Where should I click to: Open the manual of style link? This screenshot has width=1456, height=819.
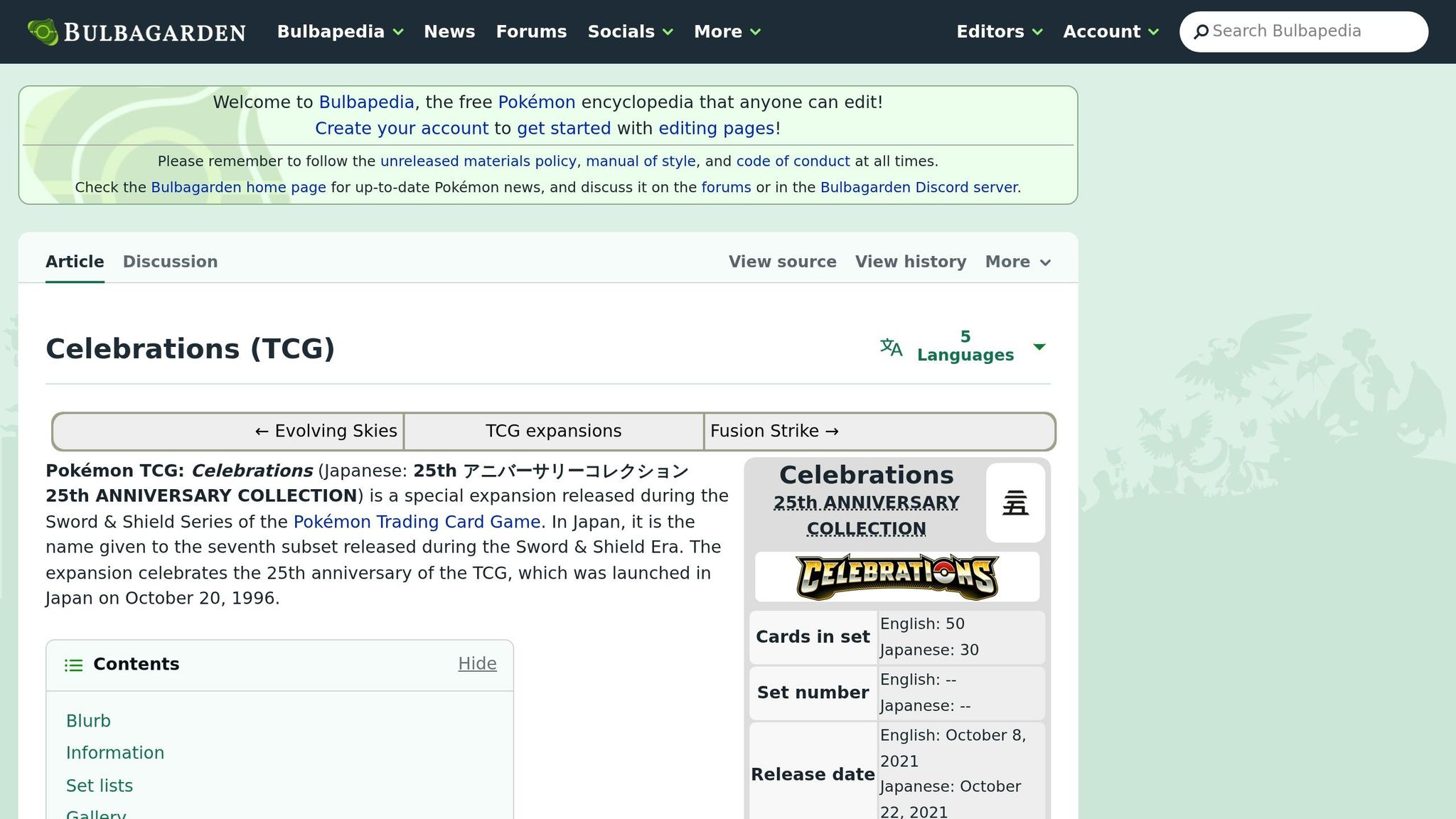(x=641, y=161)
